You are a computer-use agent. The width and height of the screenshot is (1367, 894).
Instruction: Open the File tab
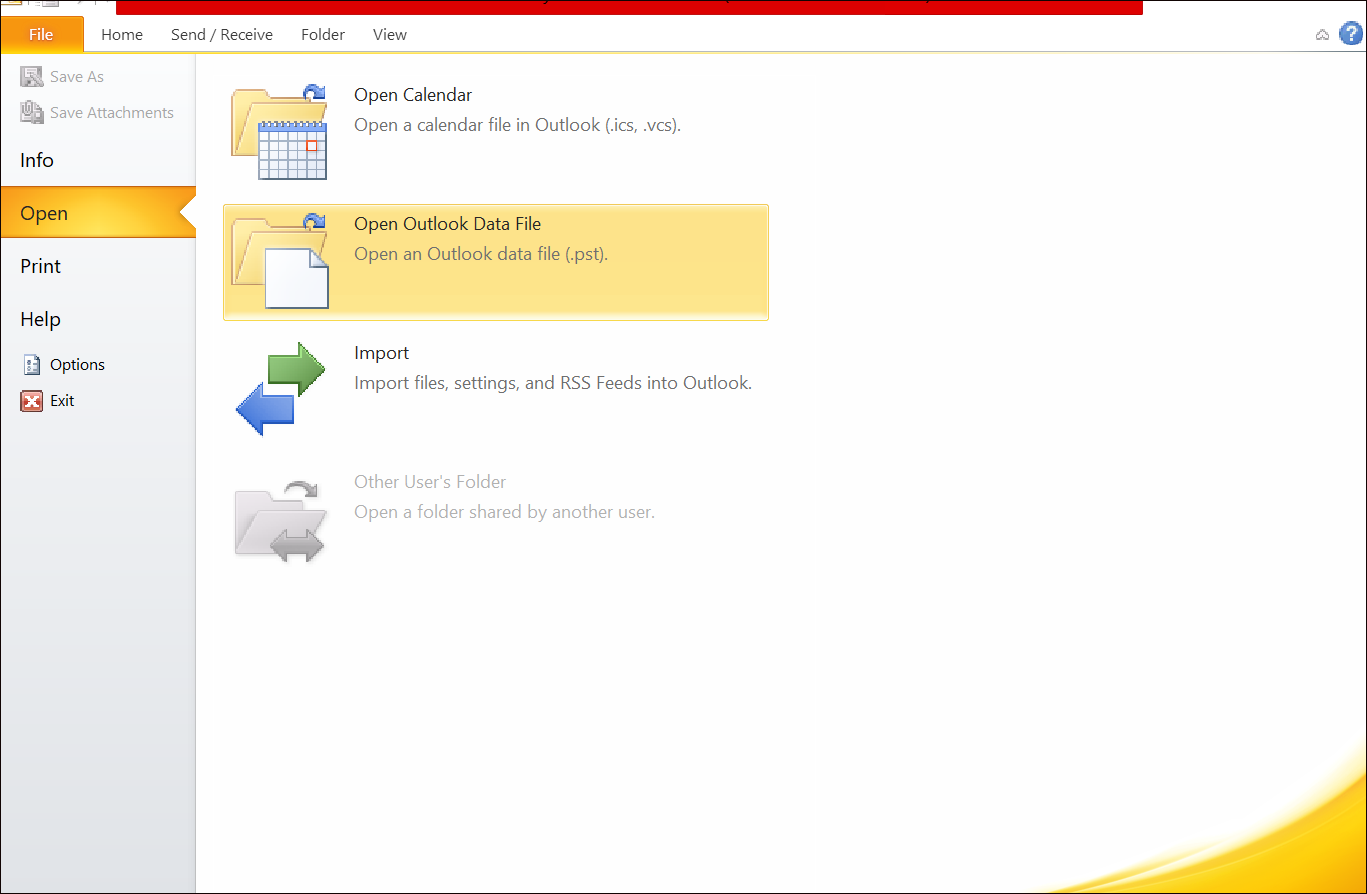click(x=42, y=35)
